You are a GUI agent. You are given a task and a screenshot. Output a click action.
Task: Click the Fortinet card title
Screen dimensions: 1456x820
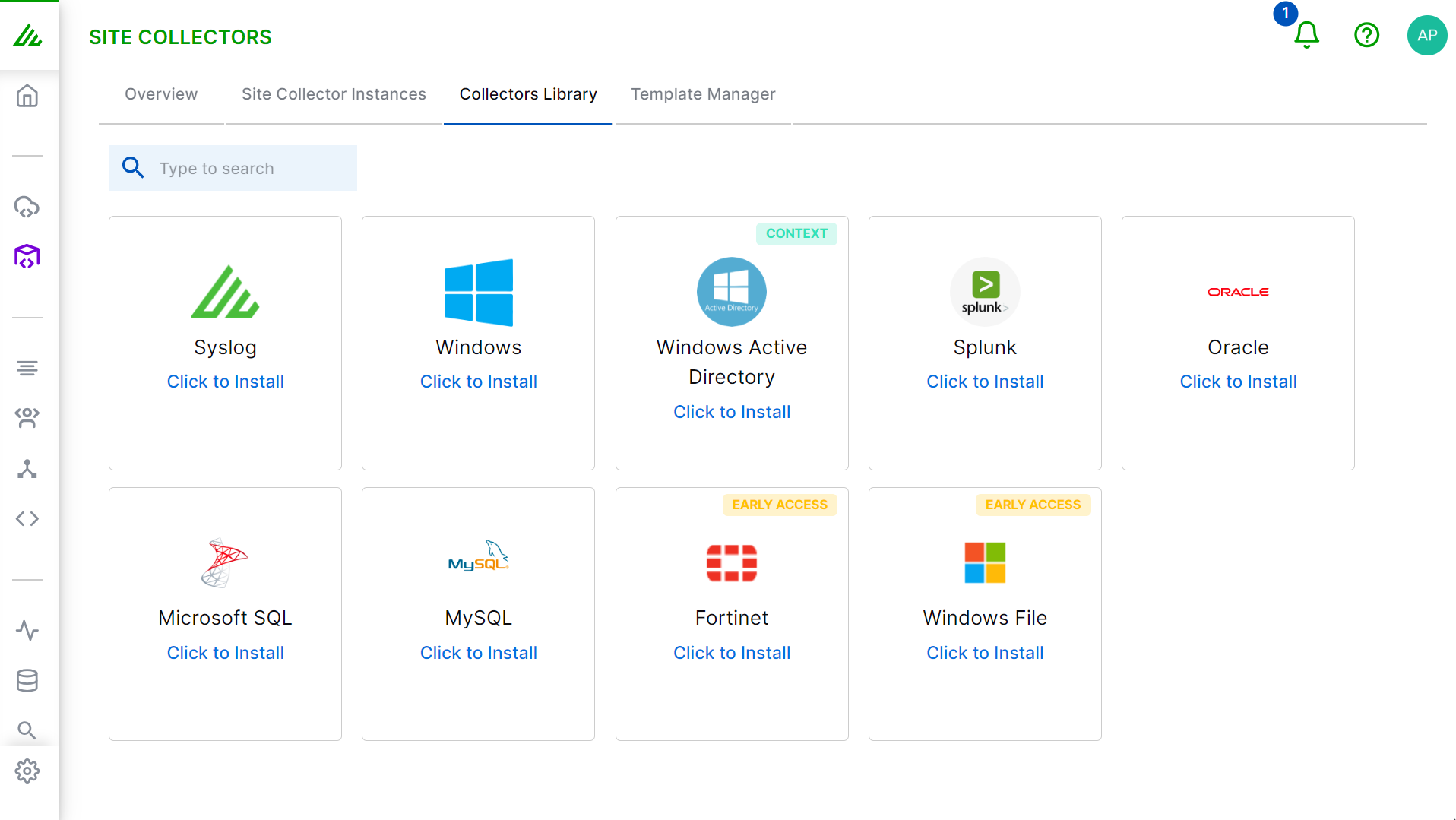[731, 618]
